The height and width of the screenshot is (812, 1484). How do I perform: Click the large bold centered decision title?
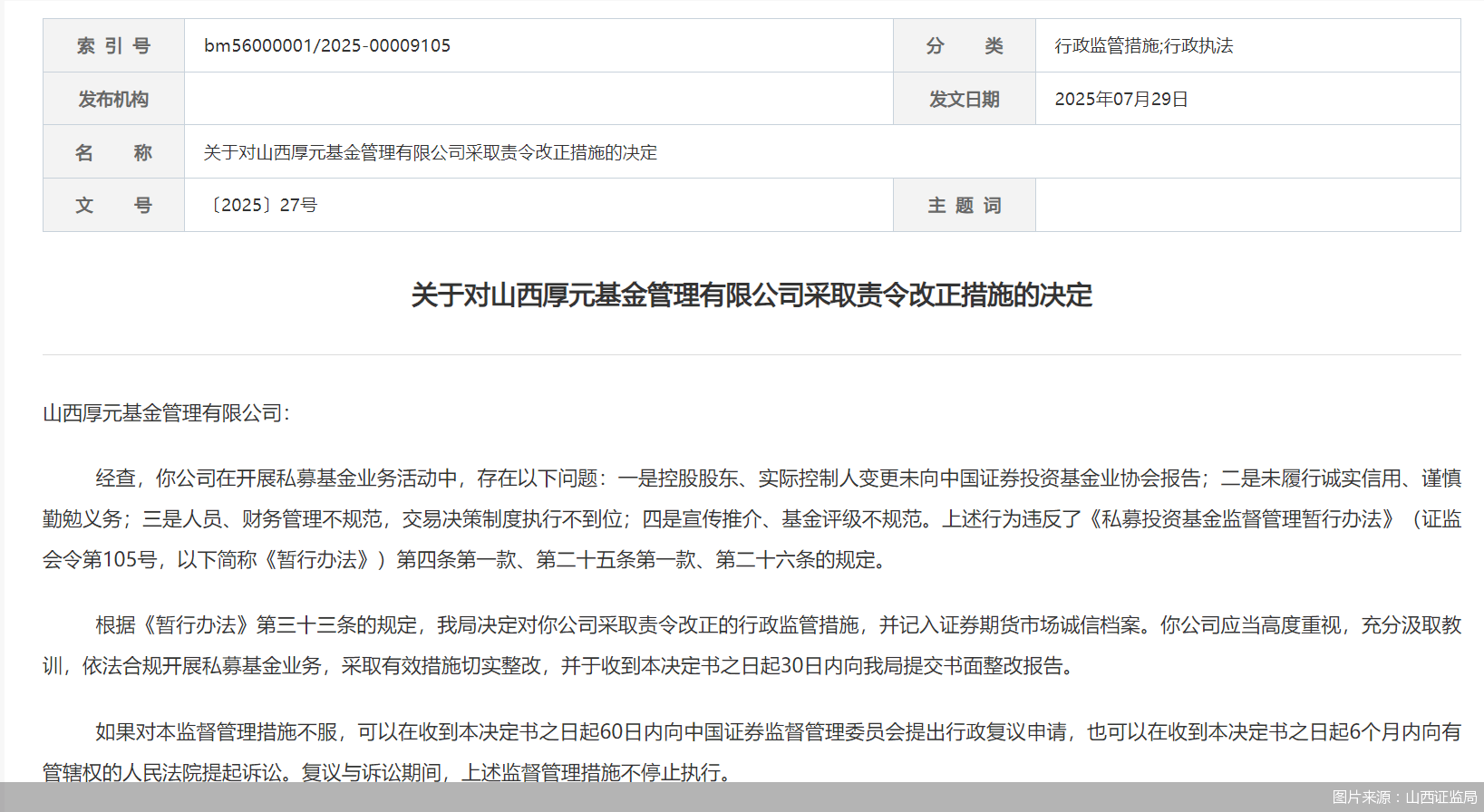[x=752, y=295]
